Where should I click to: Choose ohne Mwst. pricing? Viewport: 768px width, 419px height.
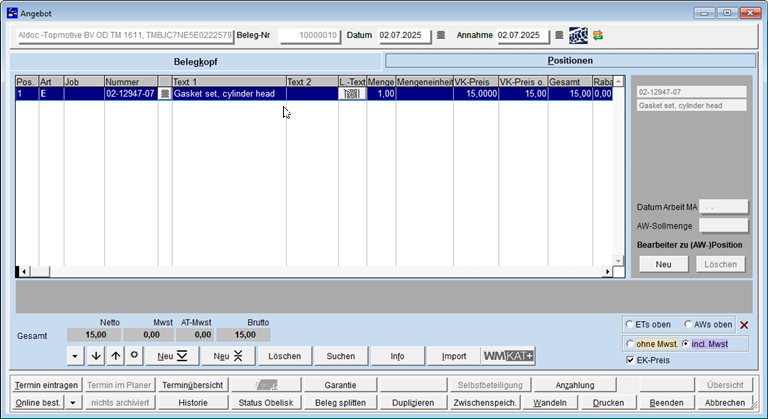pos(630,344)
